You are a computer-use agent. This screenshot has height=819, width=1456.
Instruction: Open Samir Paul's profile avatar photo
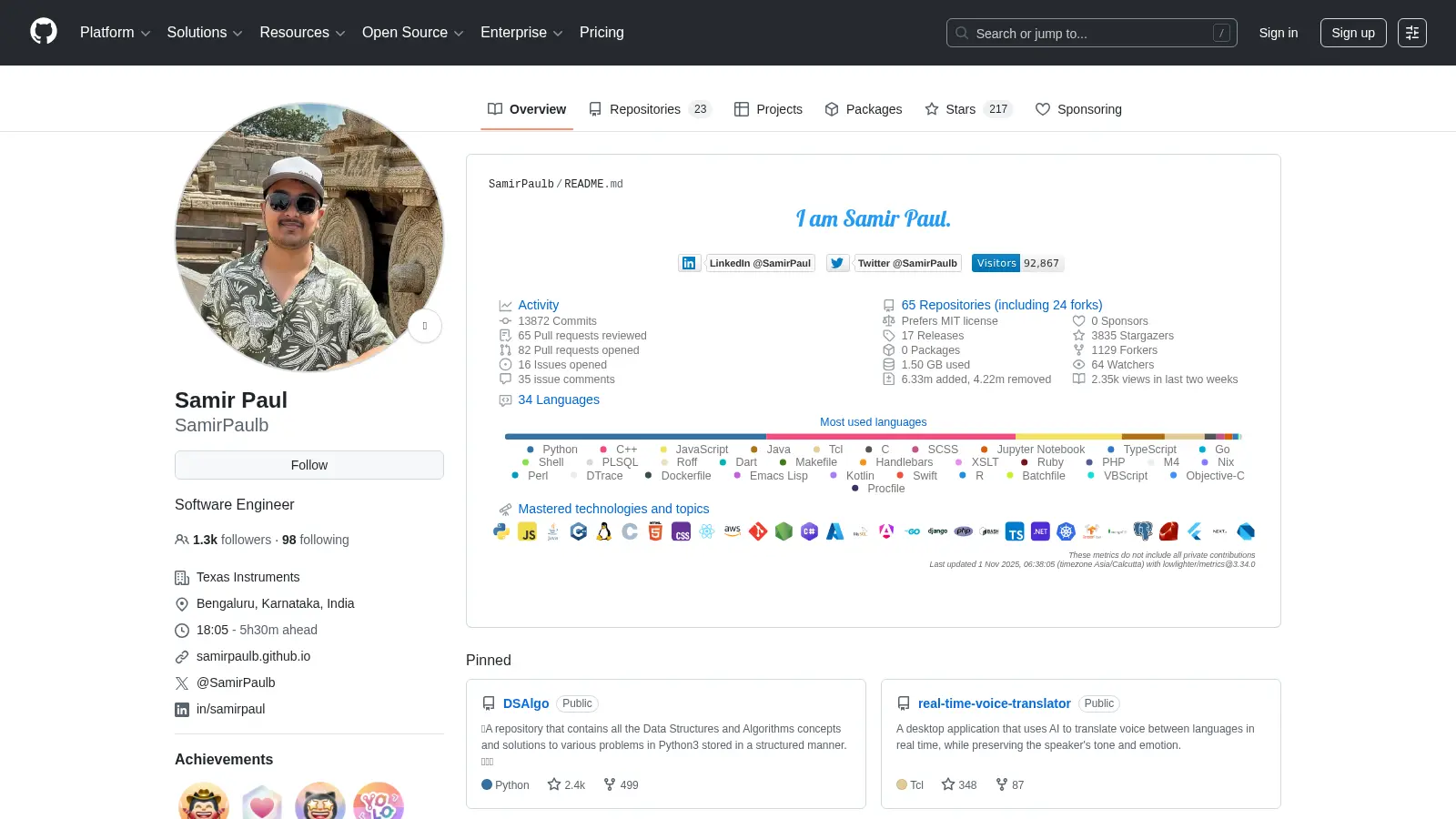309,238
